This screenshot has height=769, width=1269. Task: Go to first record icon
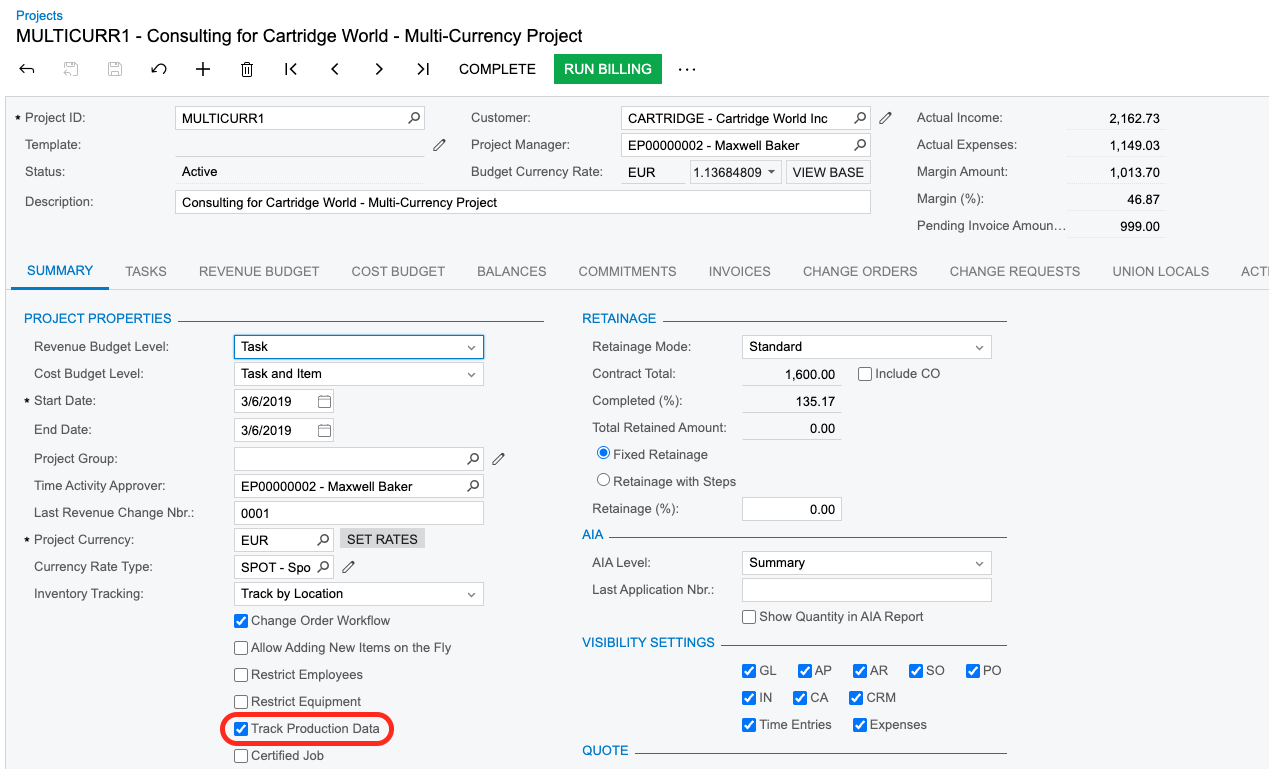pyautogui.click(x=291, y=69)
